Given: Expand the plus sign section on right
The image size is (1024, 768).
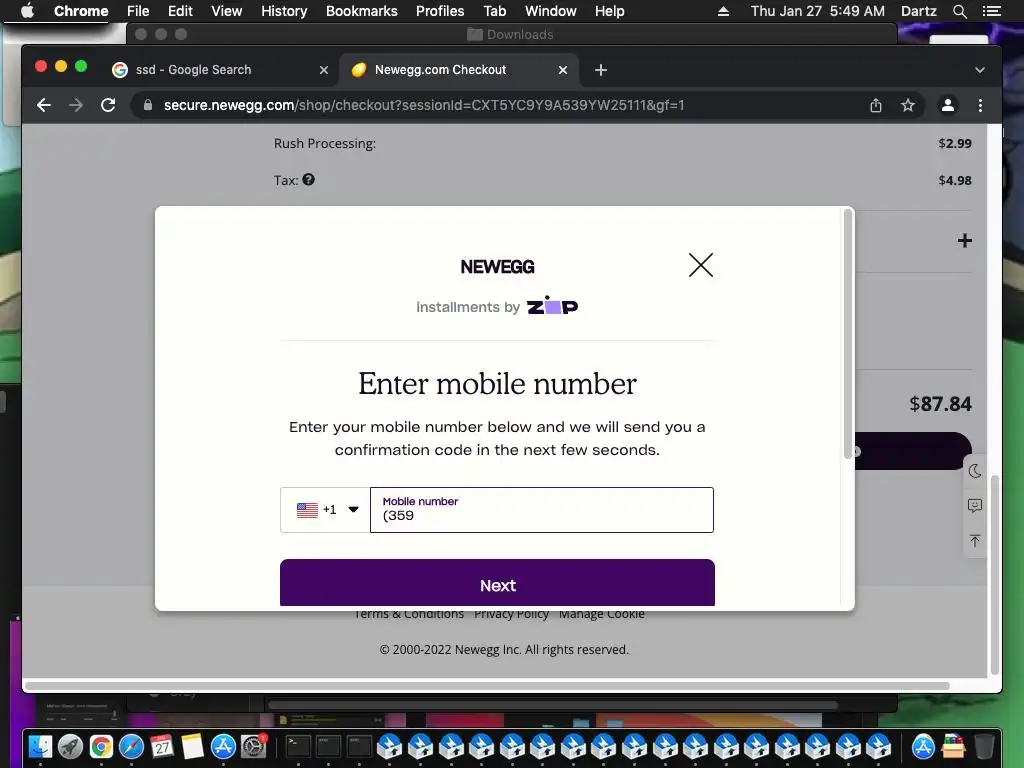Looking at the screenshot, I should click(965, 240).
